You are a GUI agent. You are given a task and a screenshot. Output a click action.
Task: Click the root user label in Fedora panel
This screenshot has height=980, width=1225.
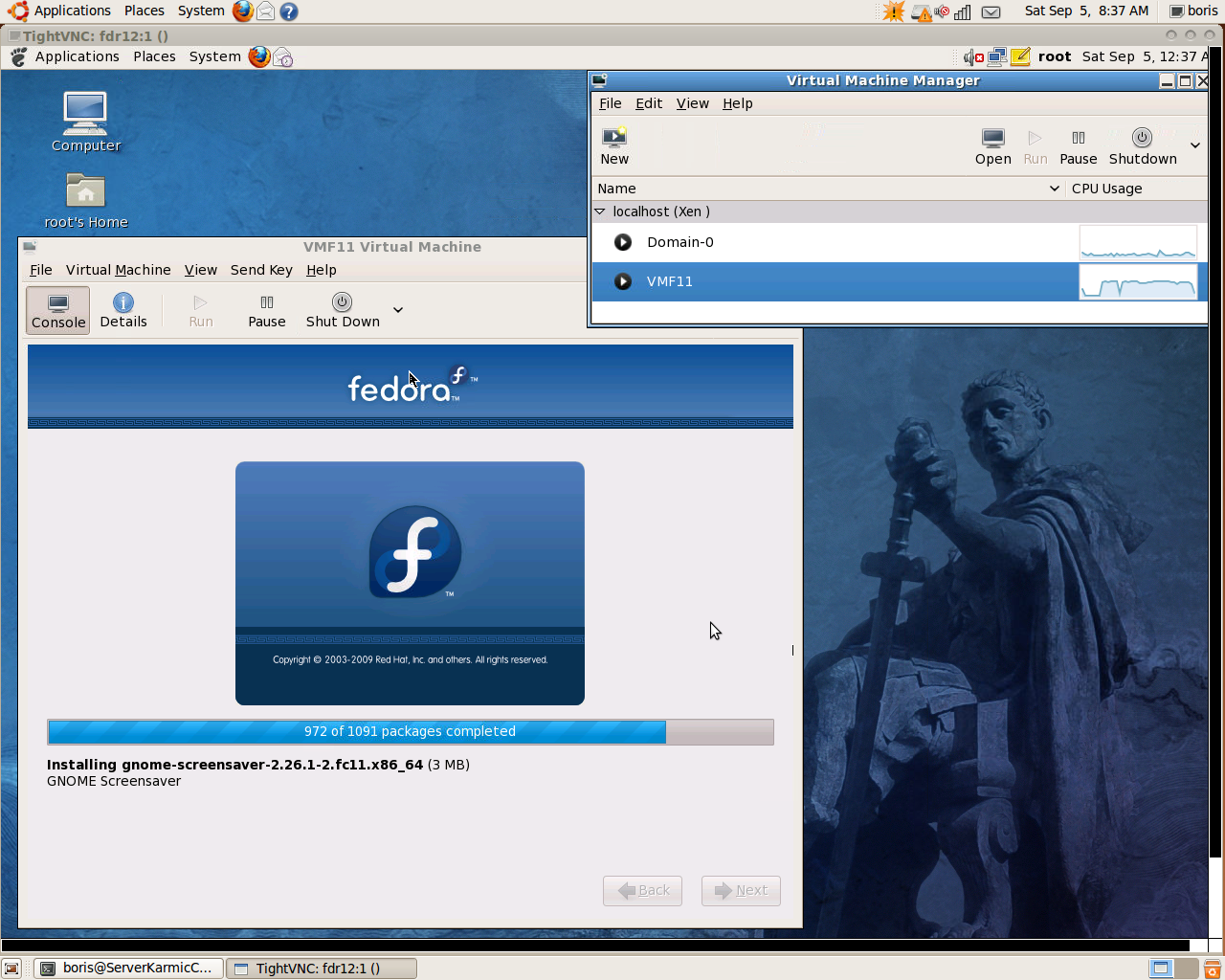pyautogui.click(x=1055, y=56)
